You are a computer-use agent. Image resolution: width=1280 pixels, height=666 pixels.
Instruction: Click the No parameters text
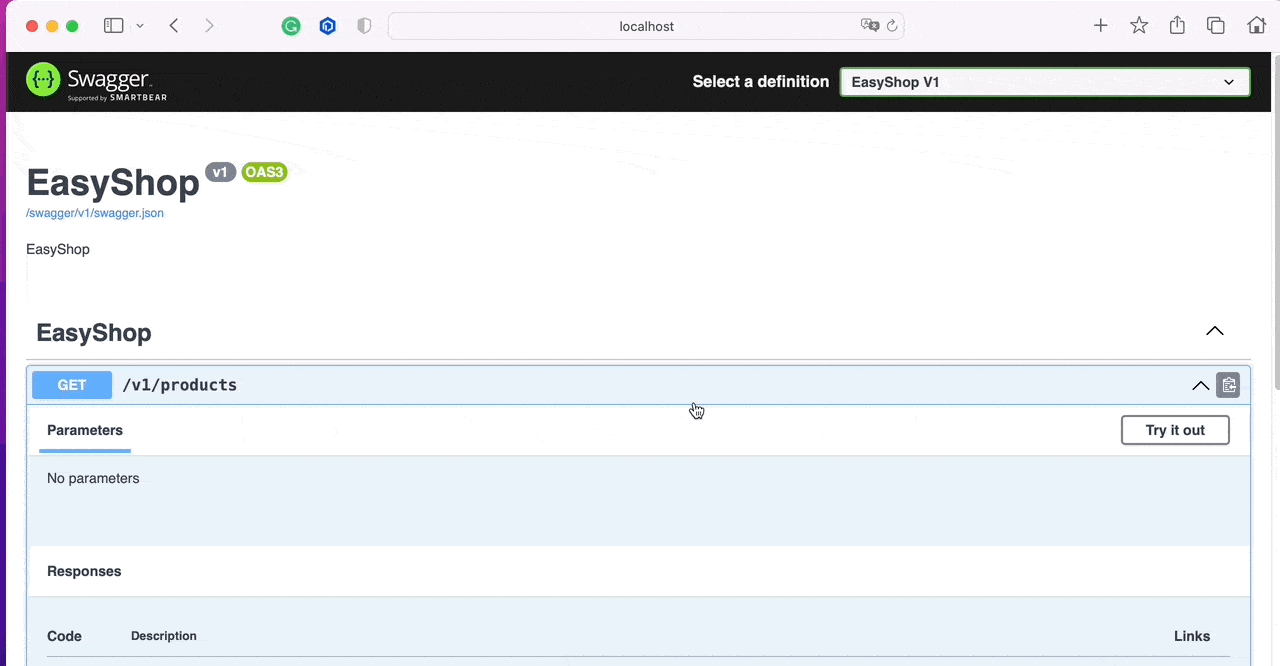tap(93, 478)
